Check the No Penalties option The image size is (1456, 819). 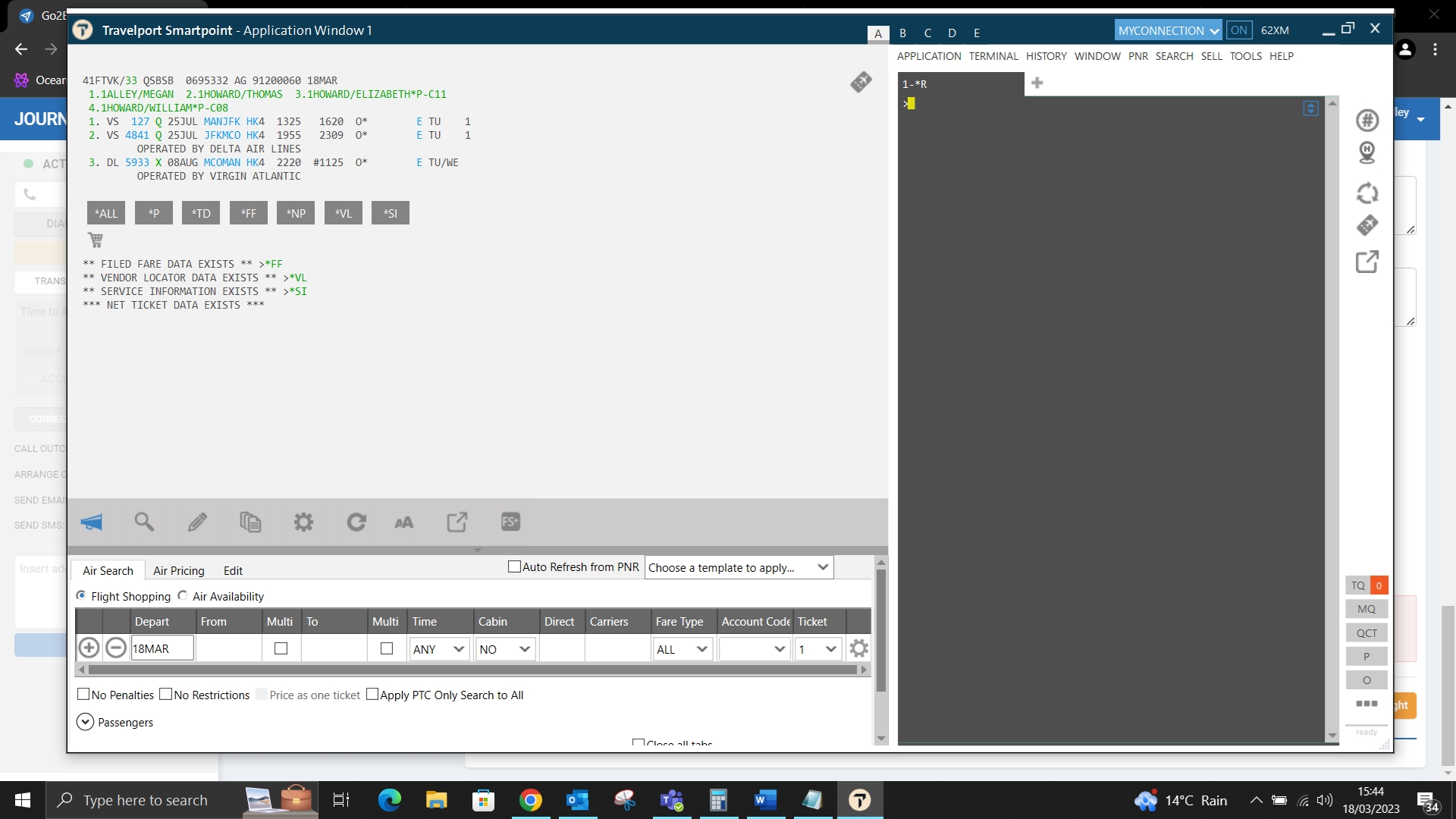pos(84,694)
